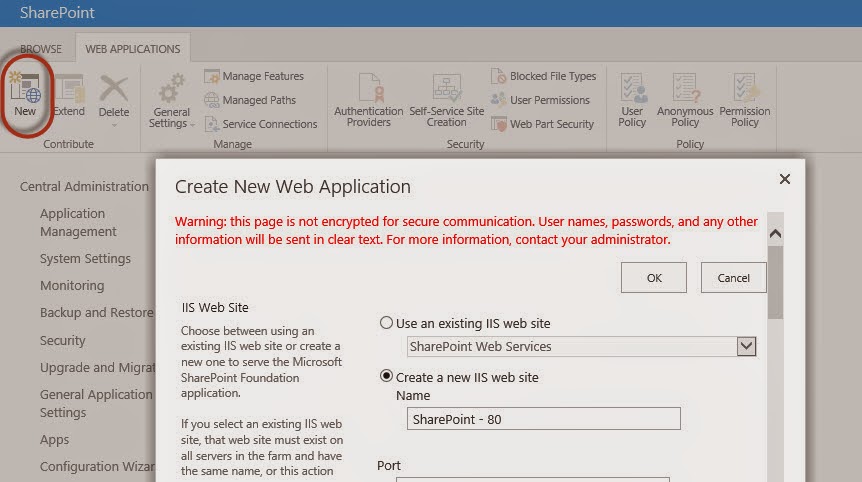Screen dimensions: 862x482
Task: Go to System Settings
Action: tap(85, 258)
